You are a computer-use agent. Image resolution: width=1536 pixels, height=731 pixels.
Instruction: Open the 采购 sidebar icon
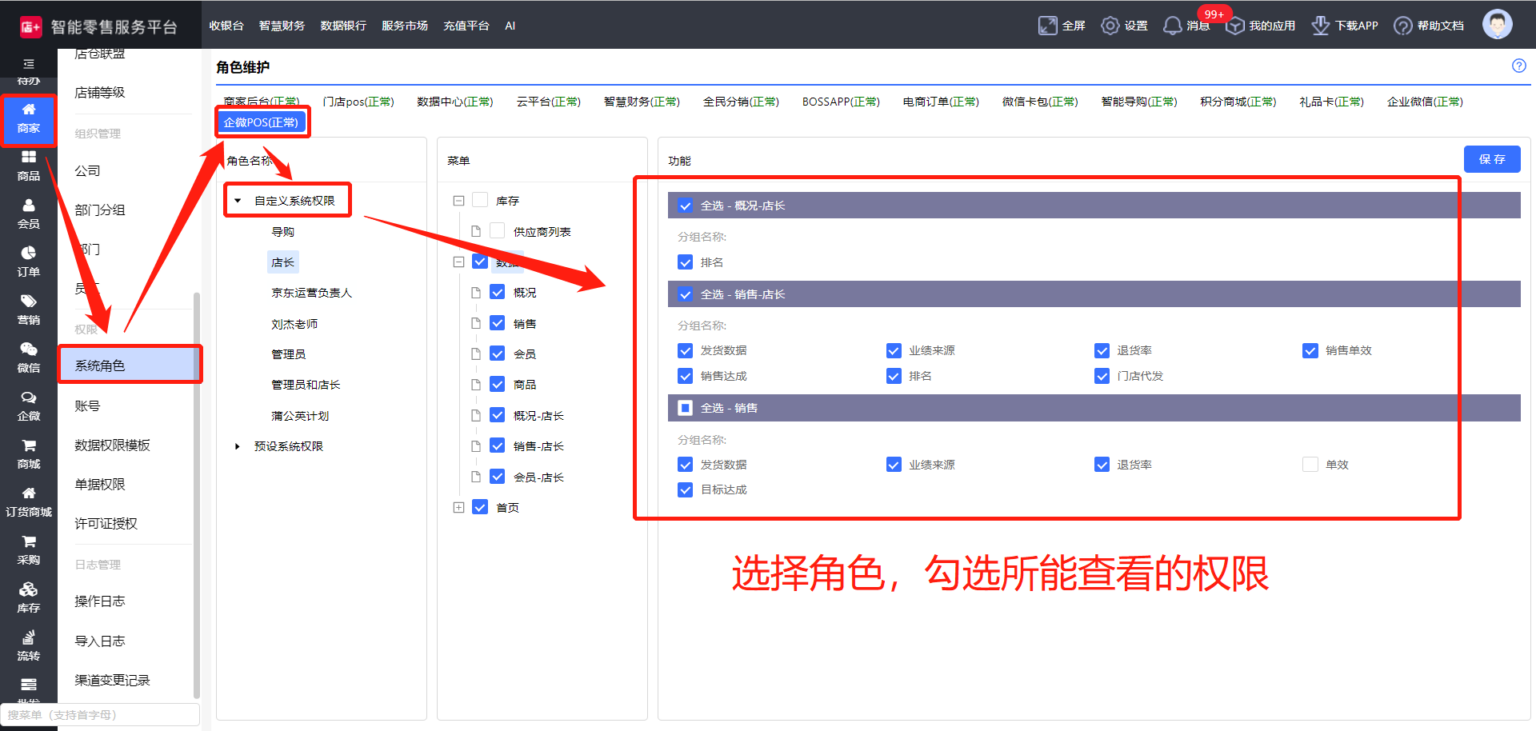[28, 550]
